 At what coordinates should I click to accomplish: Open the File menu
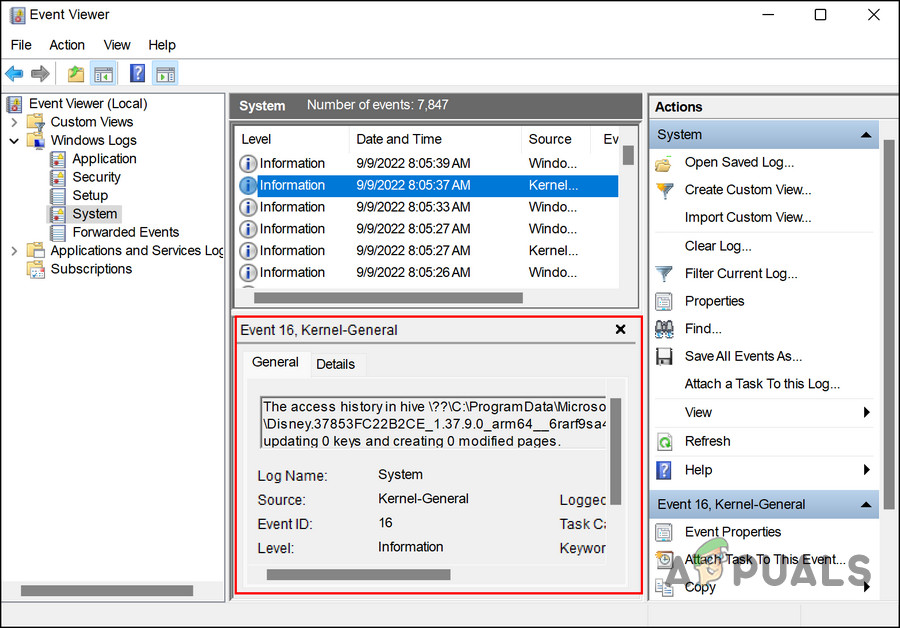pos(21,45)
